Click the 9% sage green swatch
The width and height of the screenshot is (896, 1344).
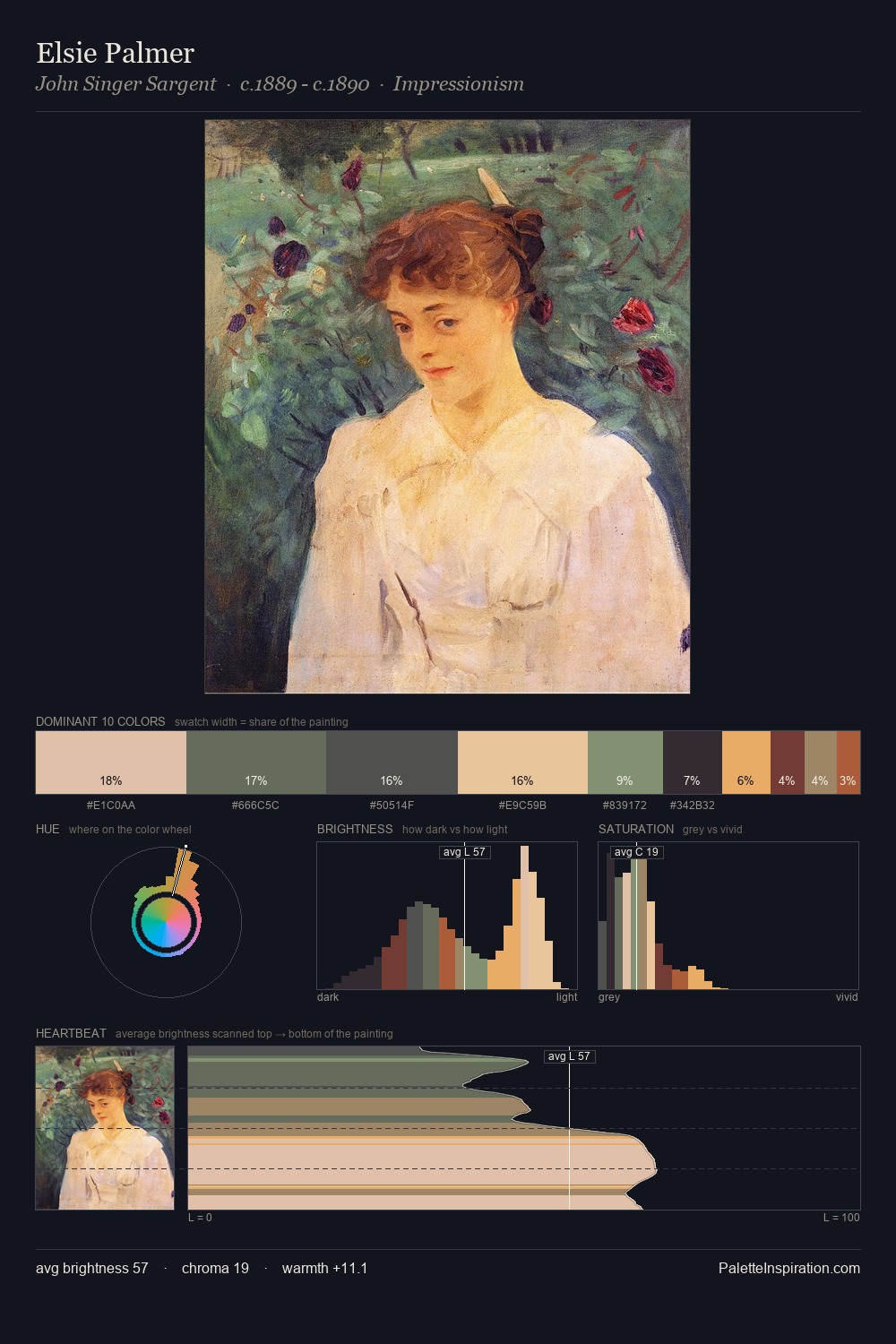click(625, 762)
